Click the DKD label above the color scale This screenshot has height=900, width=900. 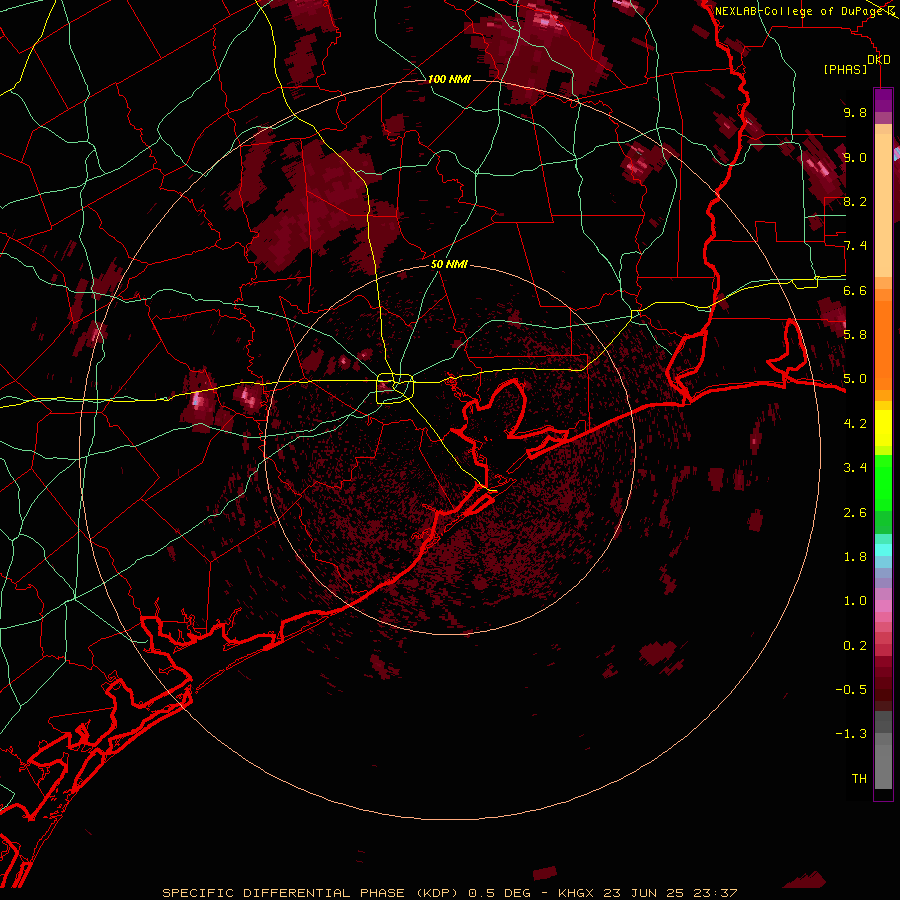point(878,60)
